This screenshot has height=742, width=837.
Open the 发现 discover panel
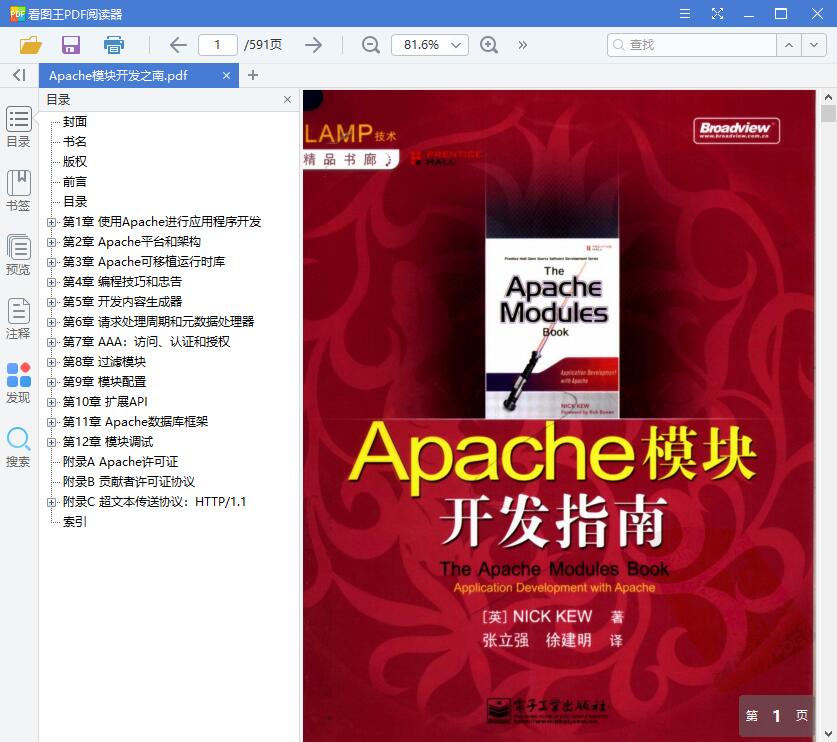[x=19, y=383]
